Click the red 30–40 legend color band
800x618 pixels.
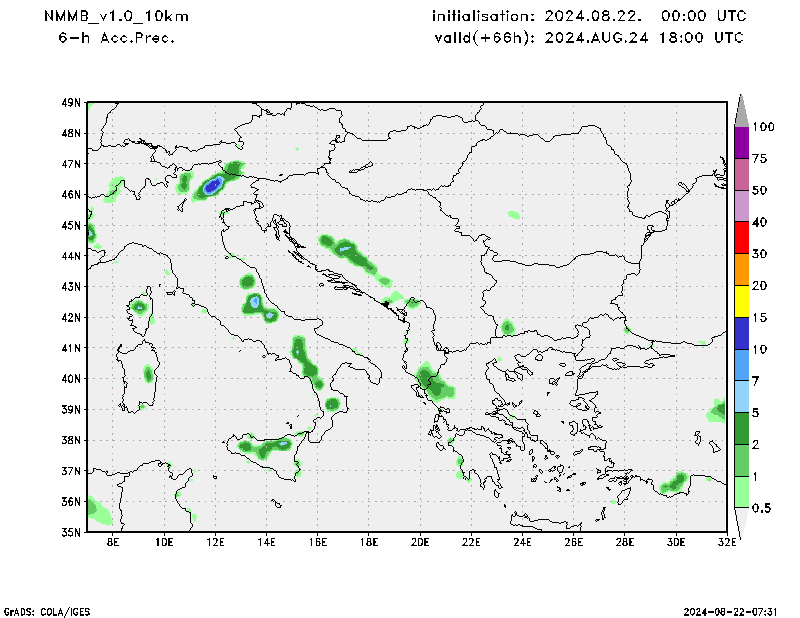pyautogui.click(x=741, y=238)
